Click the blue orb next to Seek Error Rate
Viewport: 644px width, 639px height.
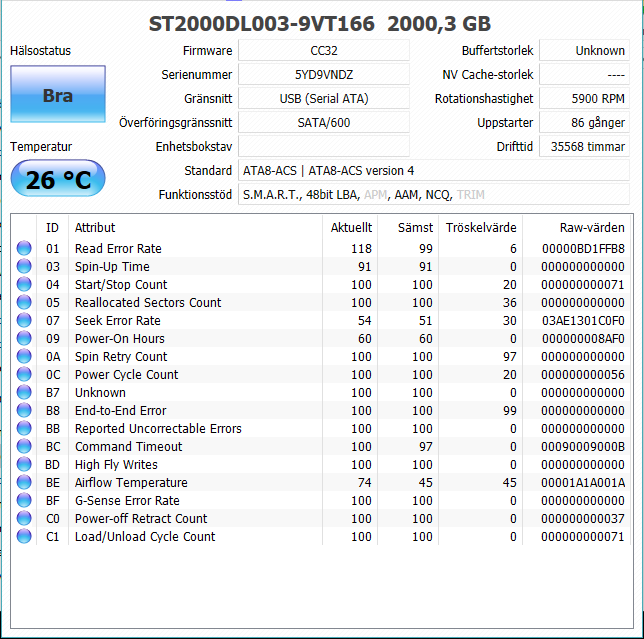[24, 320]
